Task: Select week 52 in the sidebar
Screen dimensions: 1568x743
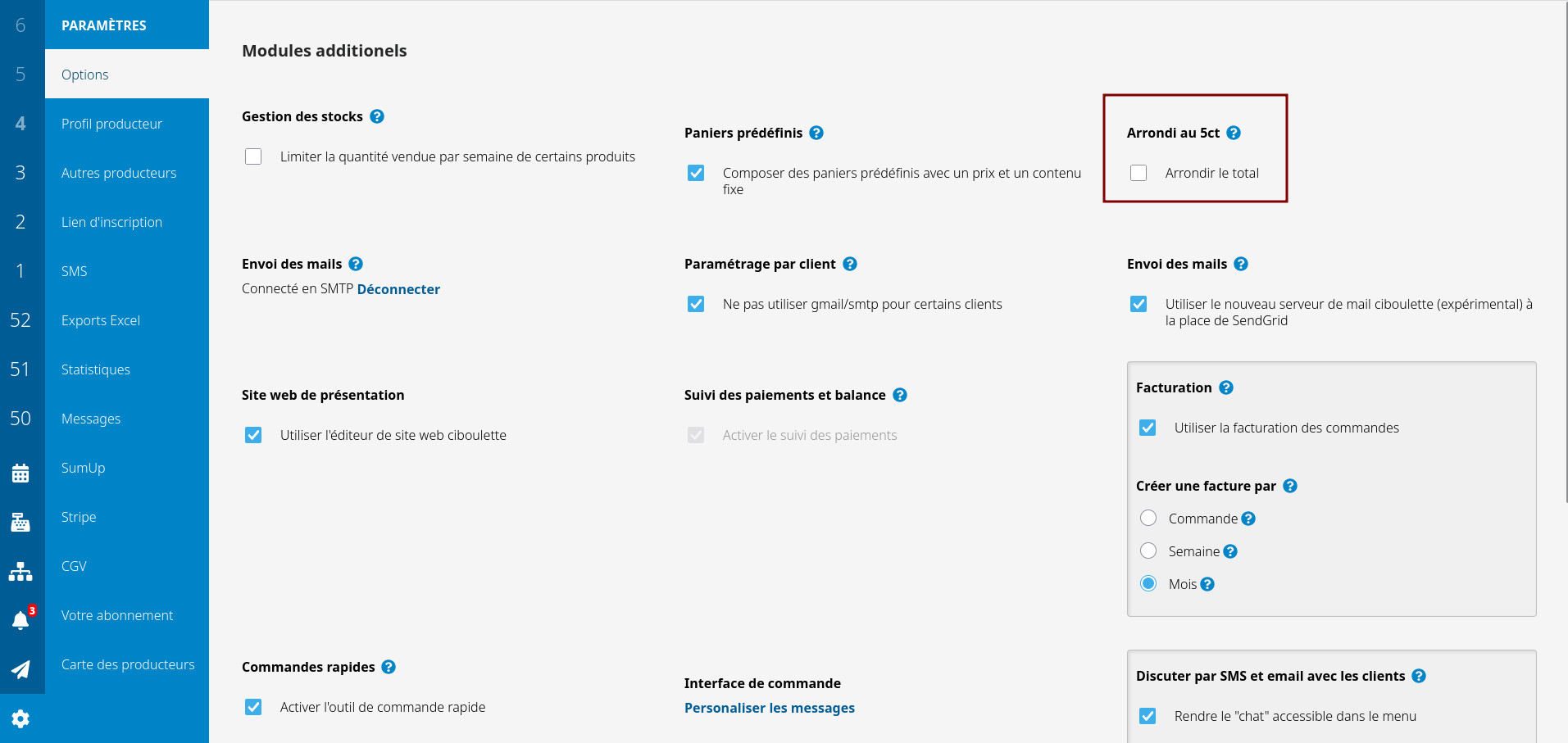Action: coord(20,320)
